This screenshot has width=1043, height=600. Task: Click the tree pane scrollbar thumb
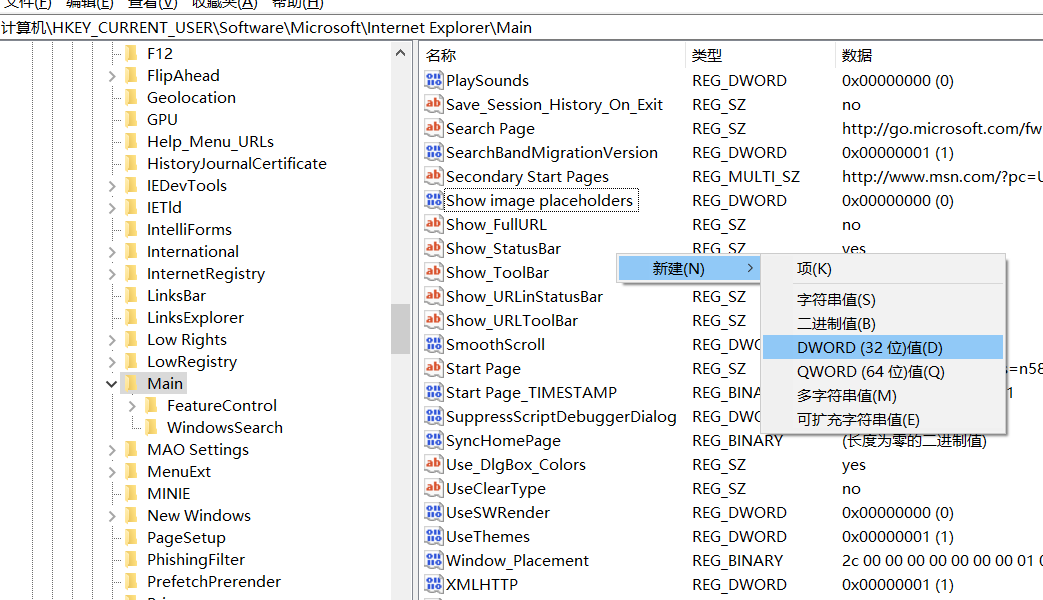[x=400, y=329]
